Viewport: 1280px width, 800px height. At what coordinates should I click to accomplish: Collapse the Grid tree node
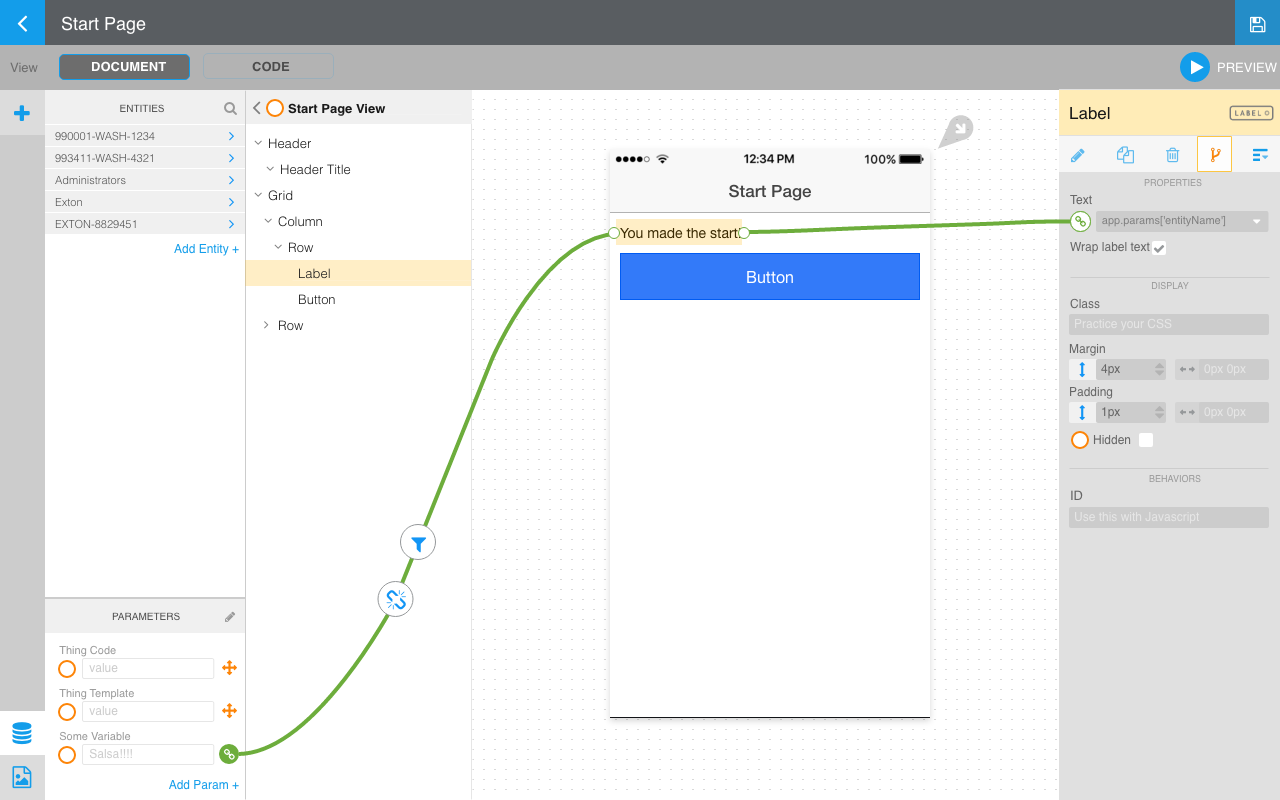click(x=258, y=195)
